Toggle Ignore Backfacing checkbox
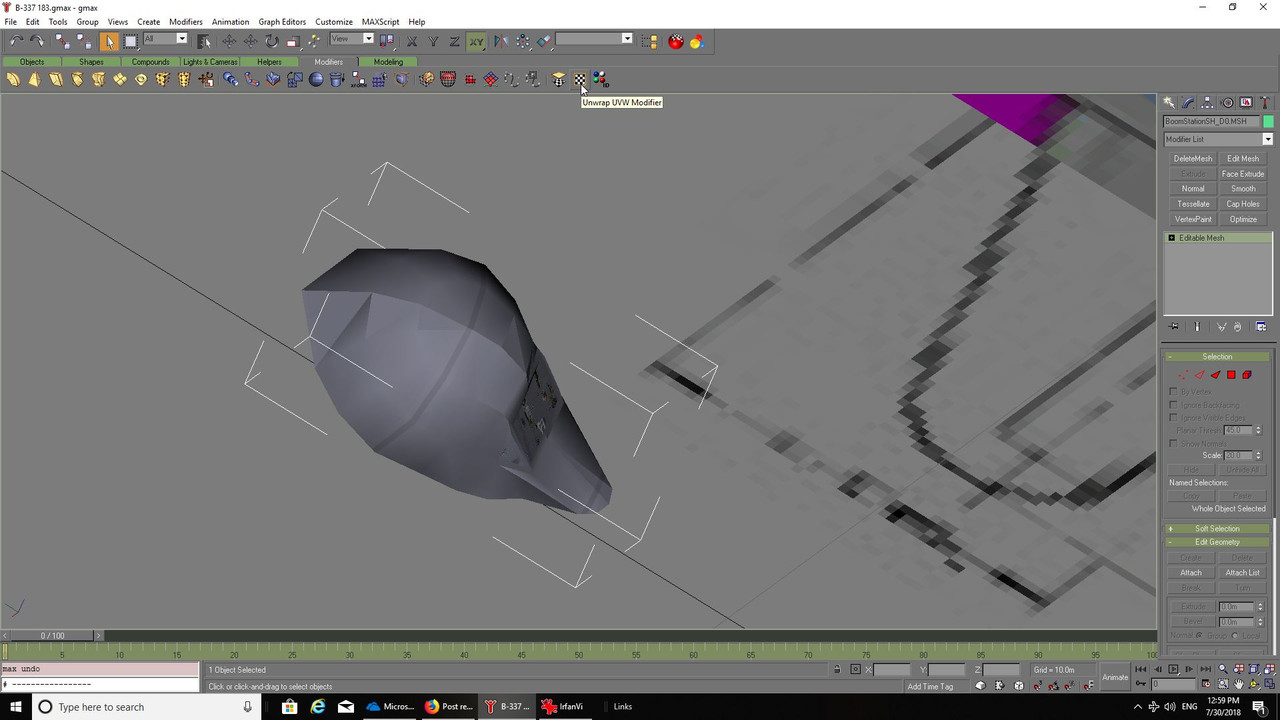Screen dimensions: 1280x720 (x=1173, y=405)
